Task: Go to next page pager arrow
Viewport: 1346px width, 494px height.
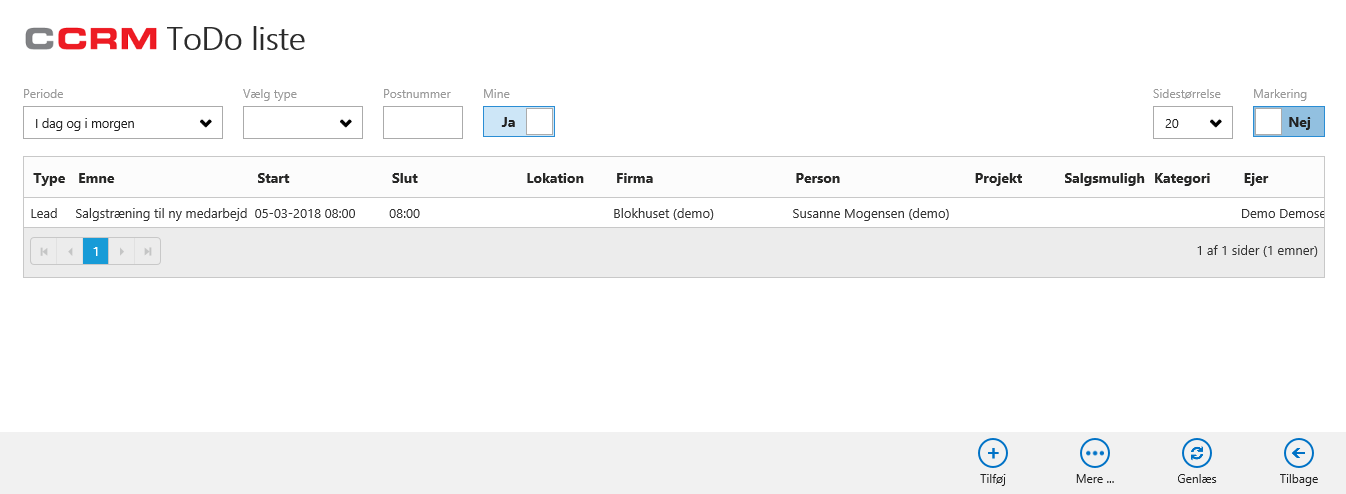Action: (122, 251)
